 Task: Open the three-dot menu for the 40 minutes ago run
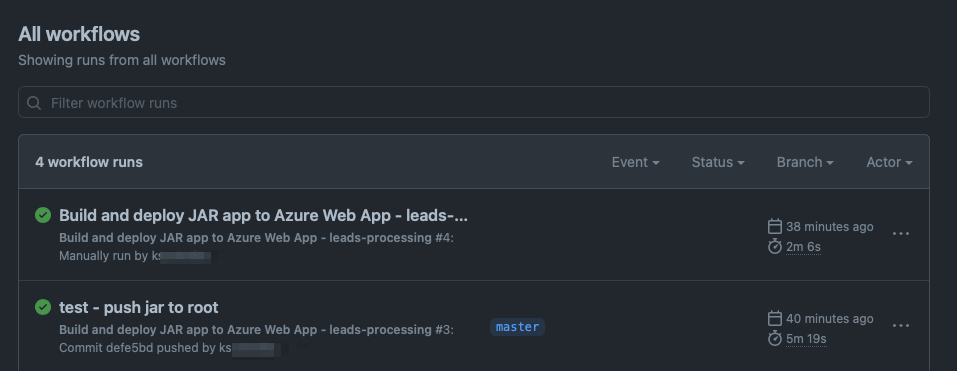(901, 325)
